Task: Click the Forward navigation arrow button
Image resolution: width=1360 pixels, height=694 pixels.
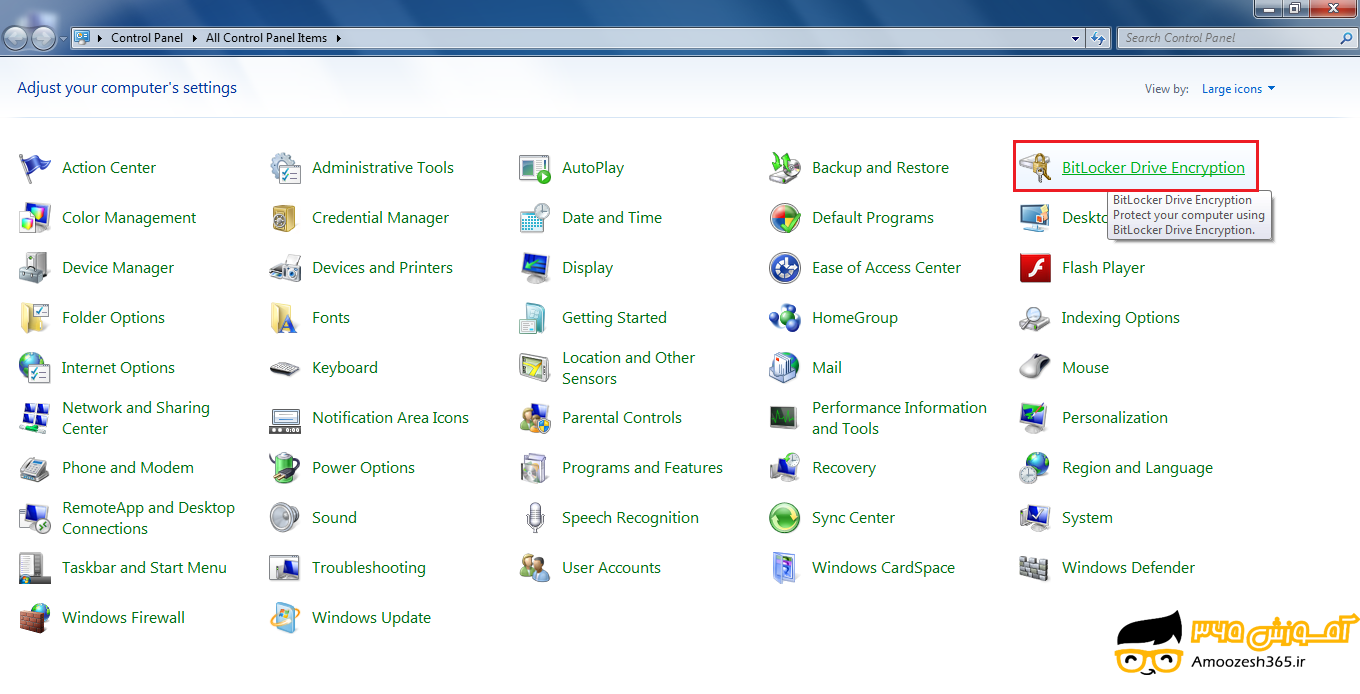Action: 44,38
